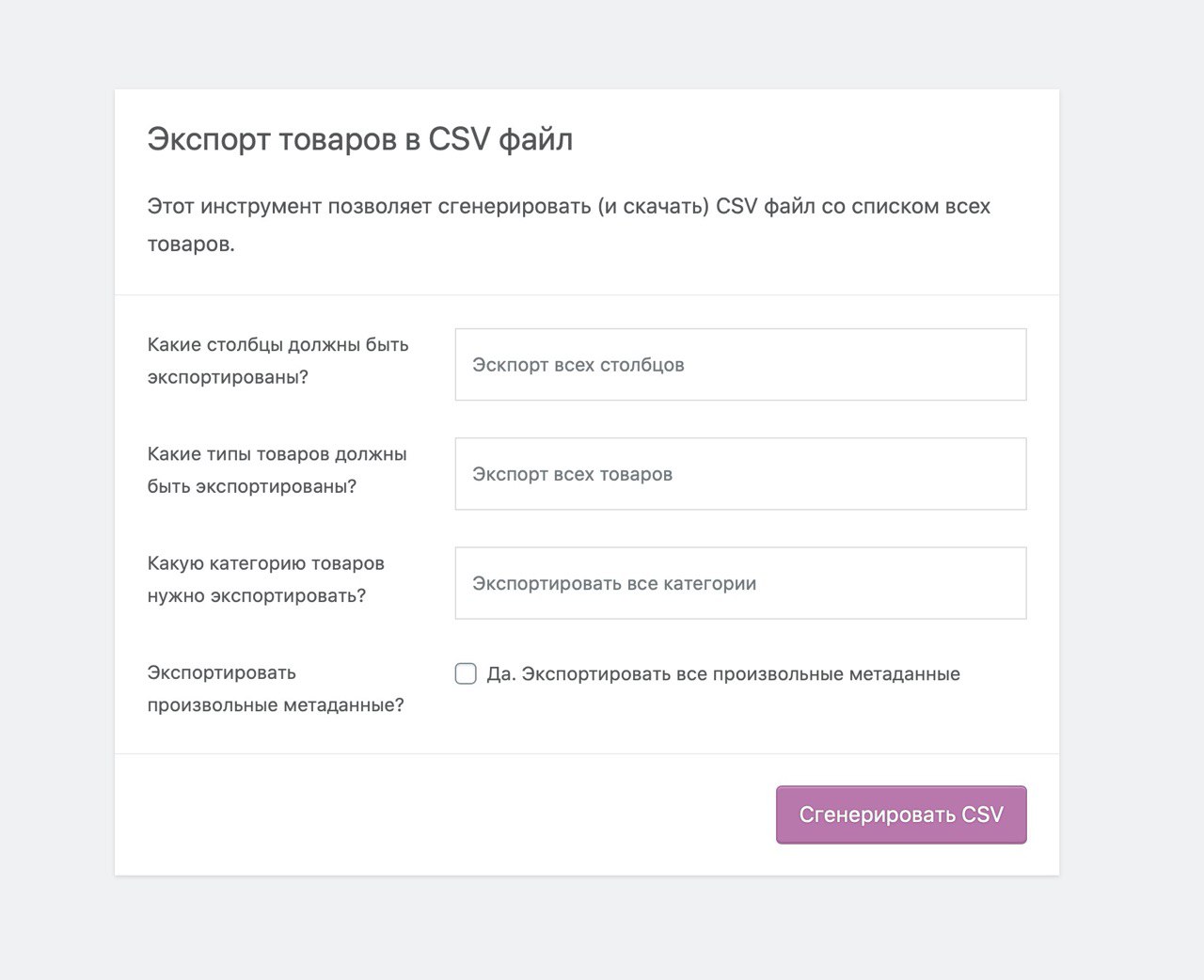The height and width of the screenshot is (980, 1204).
Task: Click the word 'товаров.' ending the description
Action: [191, 245]
